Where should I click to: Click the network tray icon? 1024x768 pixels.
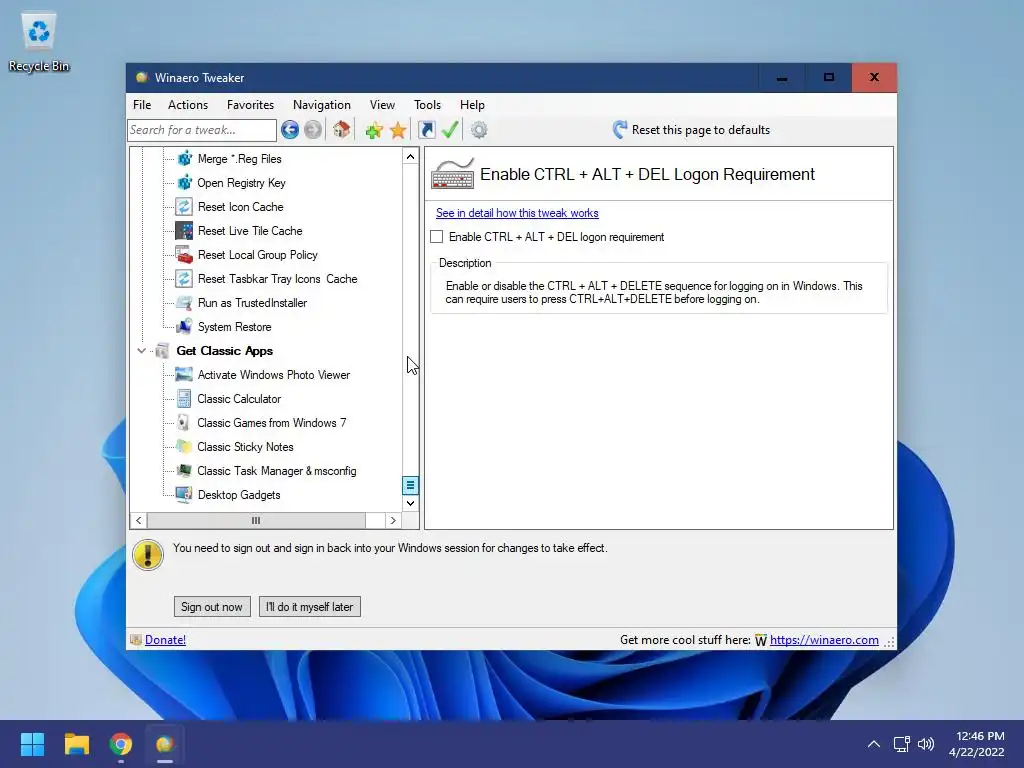[902, 744]
